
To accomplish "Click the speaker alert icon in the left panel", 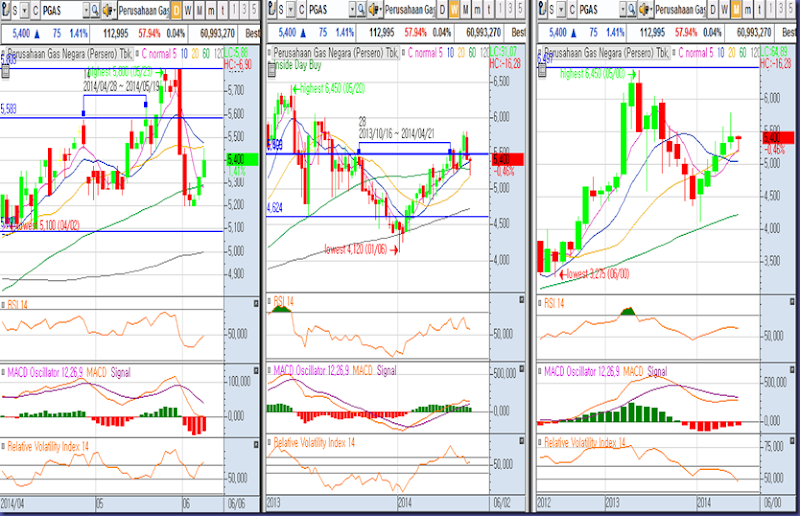I will pyautogui.click(x=107, y=9).
